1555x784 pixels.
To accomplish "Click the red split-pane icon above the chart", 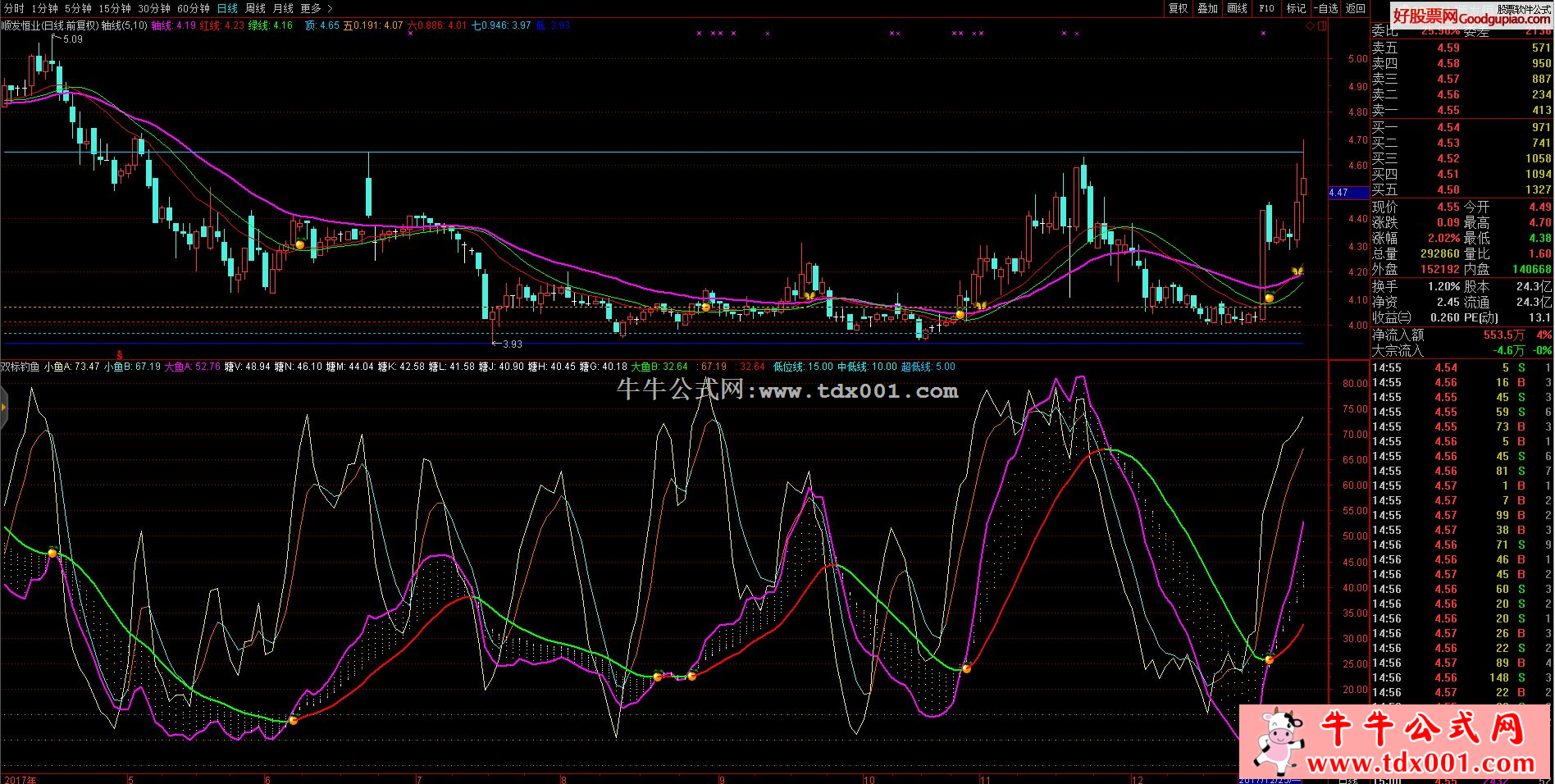I will click(1321, 26).
